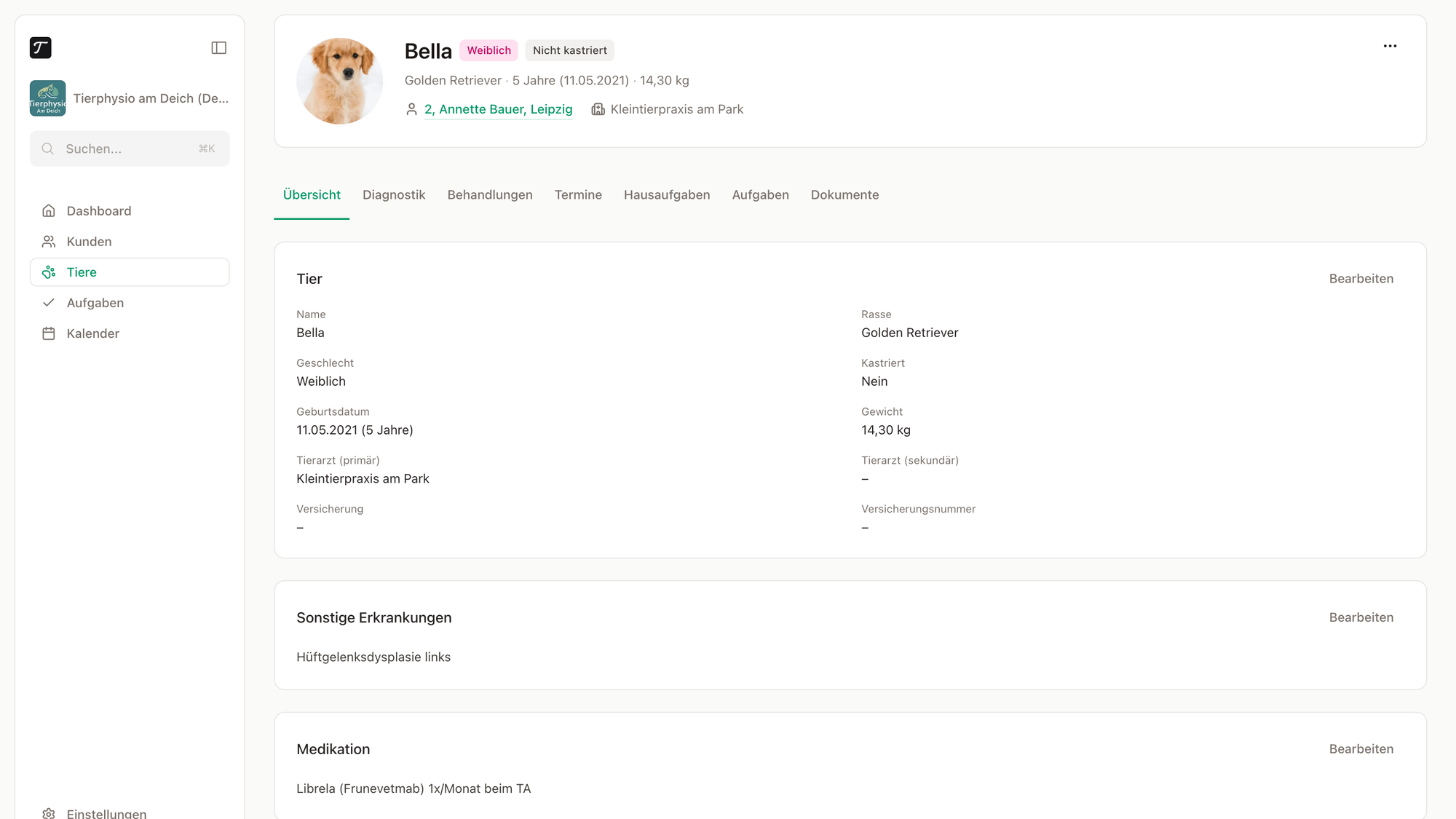Click the Kalender calendar icon

49,333
